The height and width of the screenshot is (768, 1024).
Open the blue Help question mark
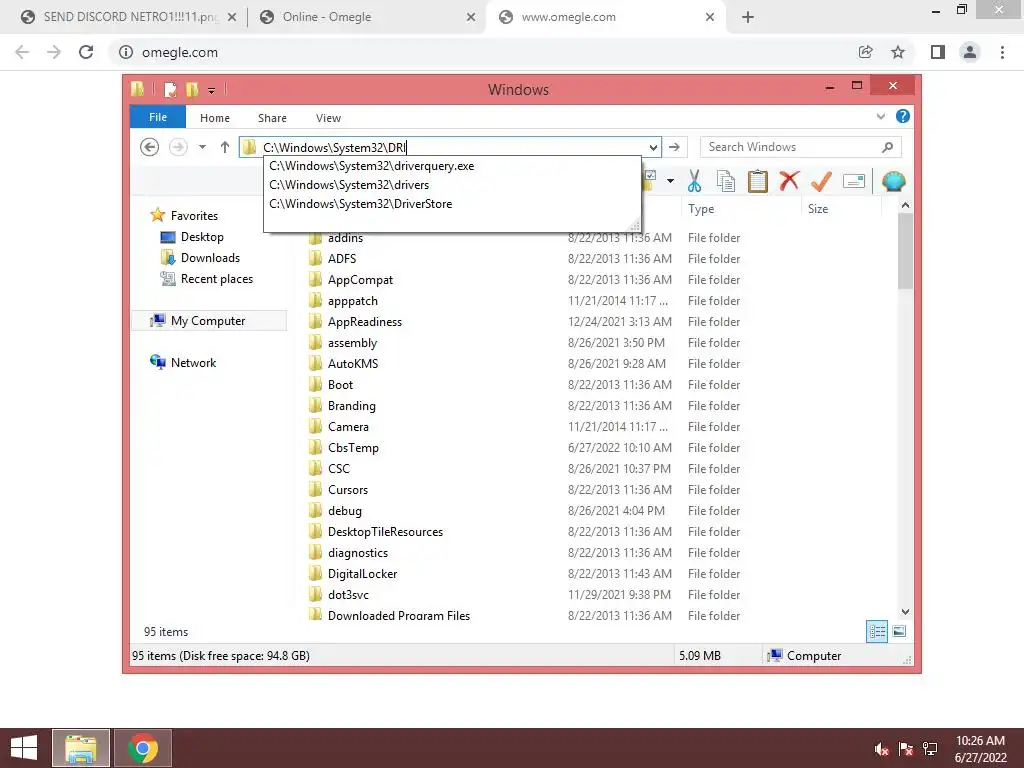point(903,116)
